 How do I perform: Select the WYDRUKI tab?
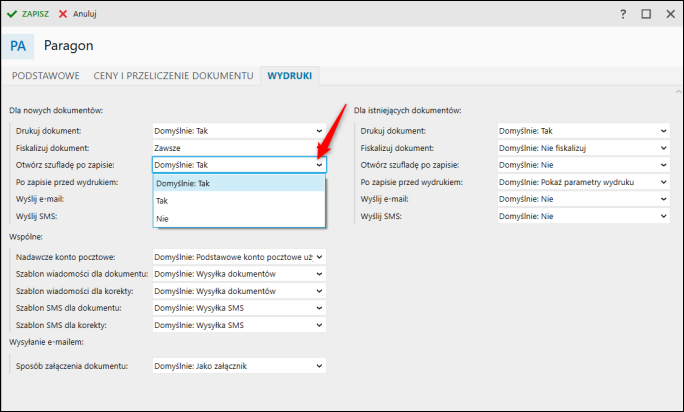tap(290, 76)
